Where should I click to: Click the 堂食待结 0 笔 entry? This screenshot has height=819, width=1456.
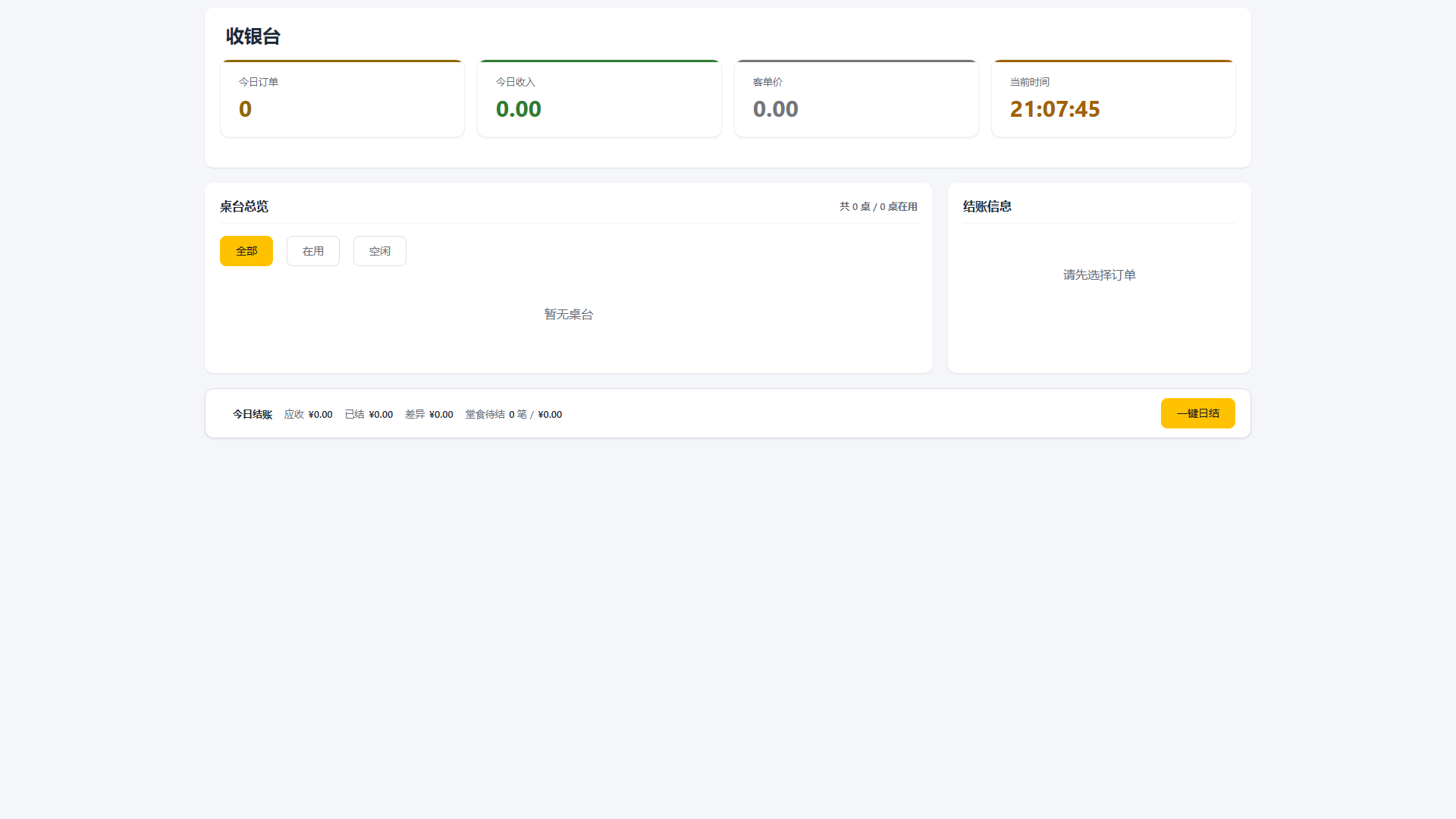514,414
